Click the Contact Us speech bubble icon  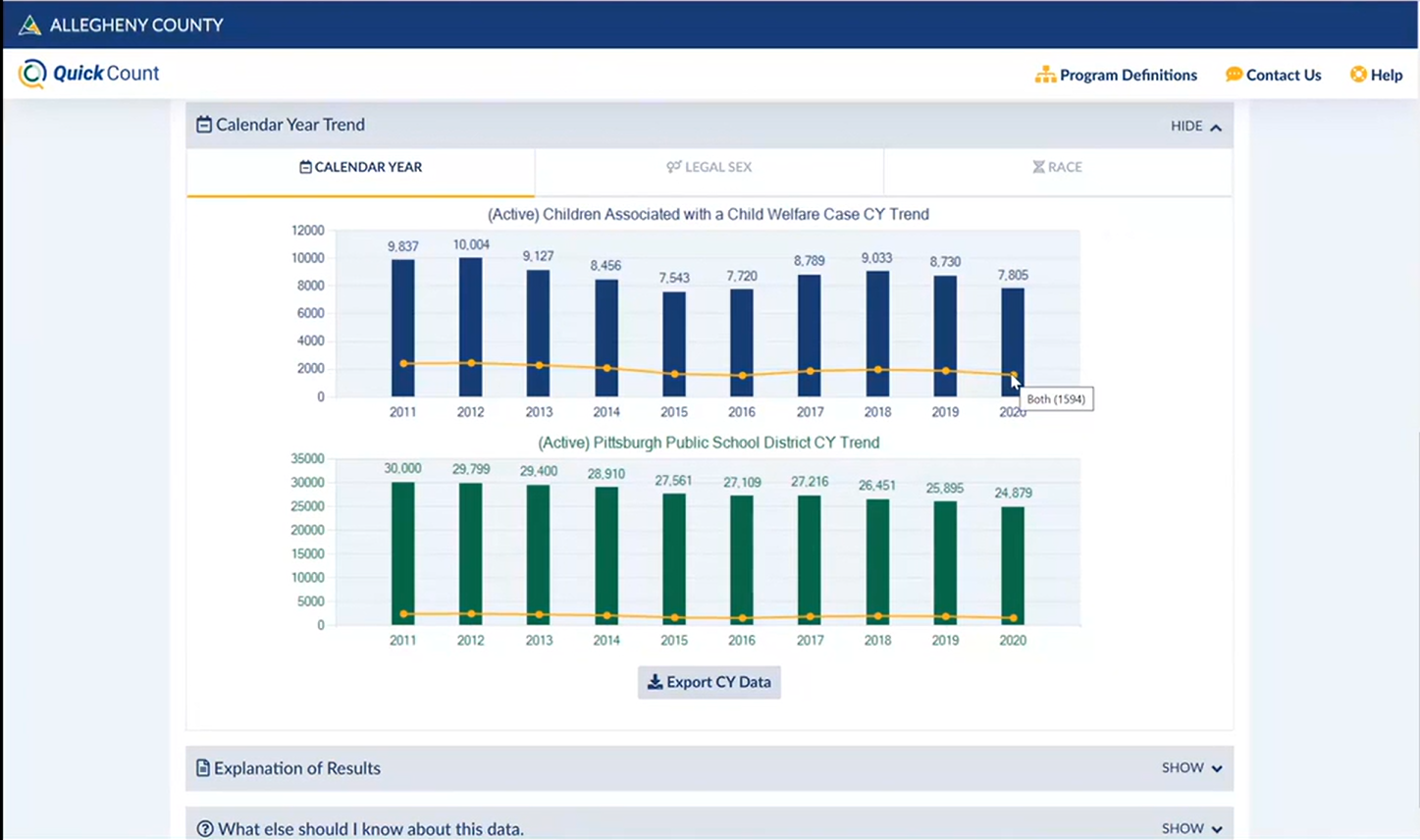[1234, 75]
